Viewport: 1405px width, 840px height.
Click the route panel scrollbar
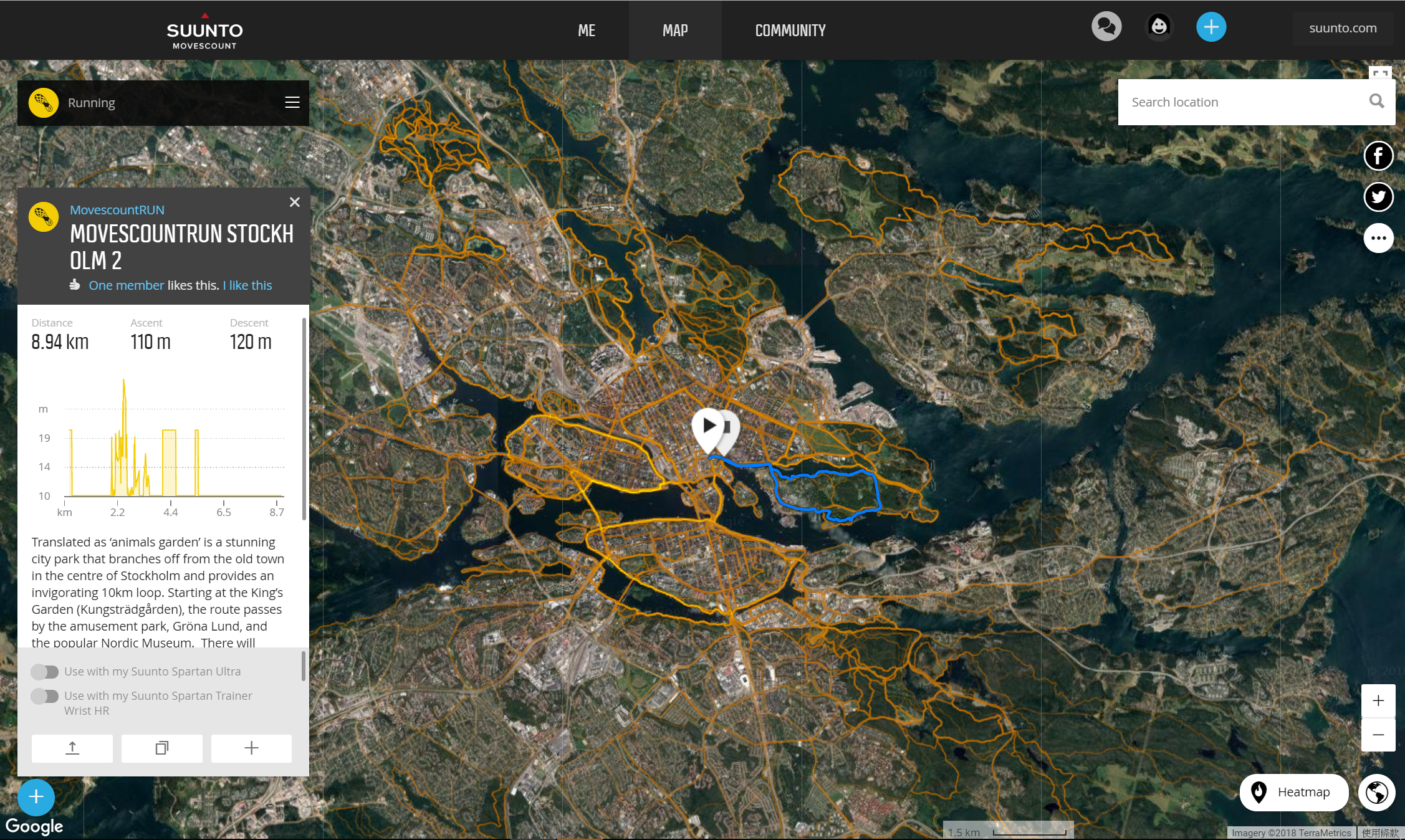pos(304,419)
